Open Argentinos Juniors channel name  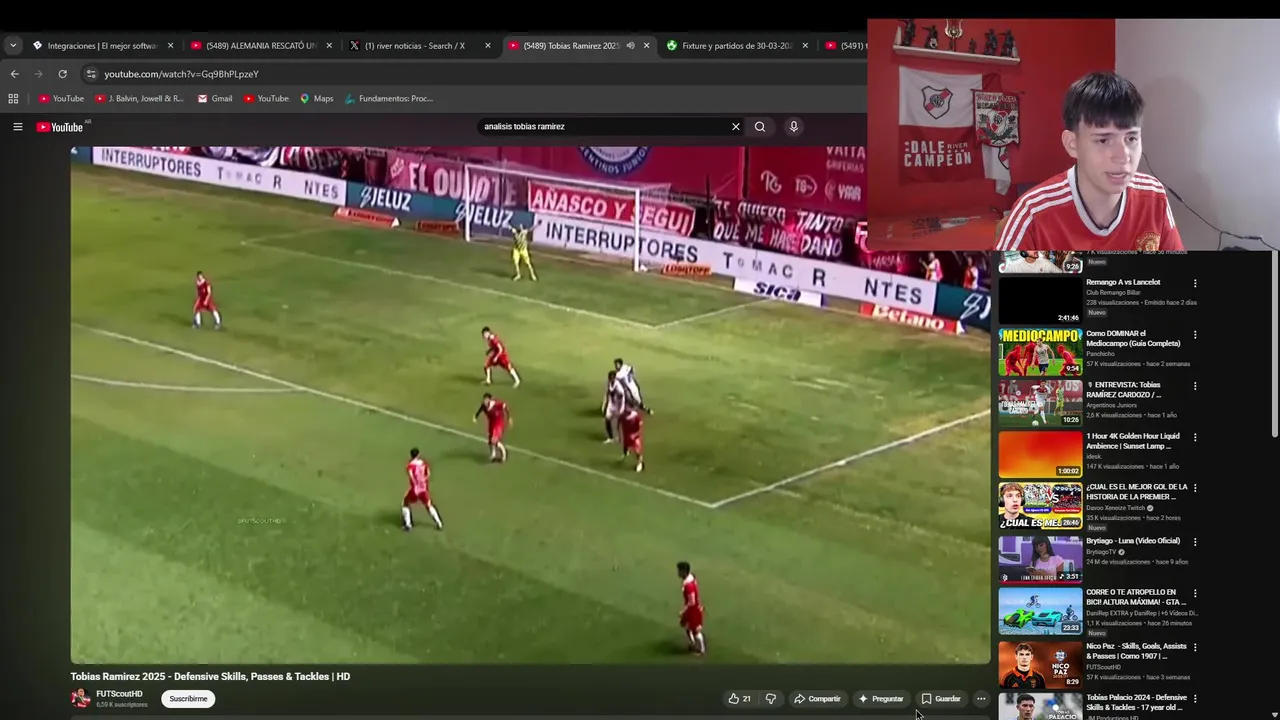pos(1112,405)
